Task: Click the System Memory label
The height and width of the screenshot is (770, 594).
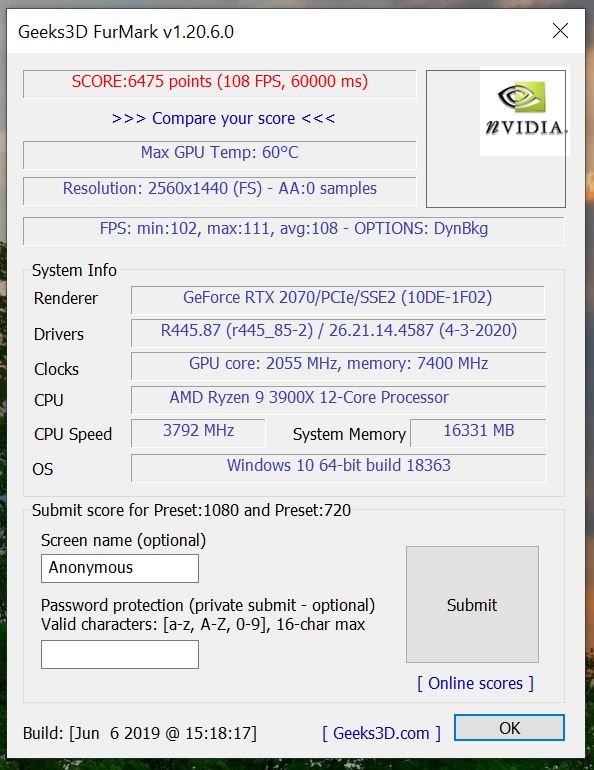Action: point(349,434)
